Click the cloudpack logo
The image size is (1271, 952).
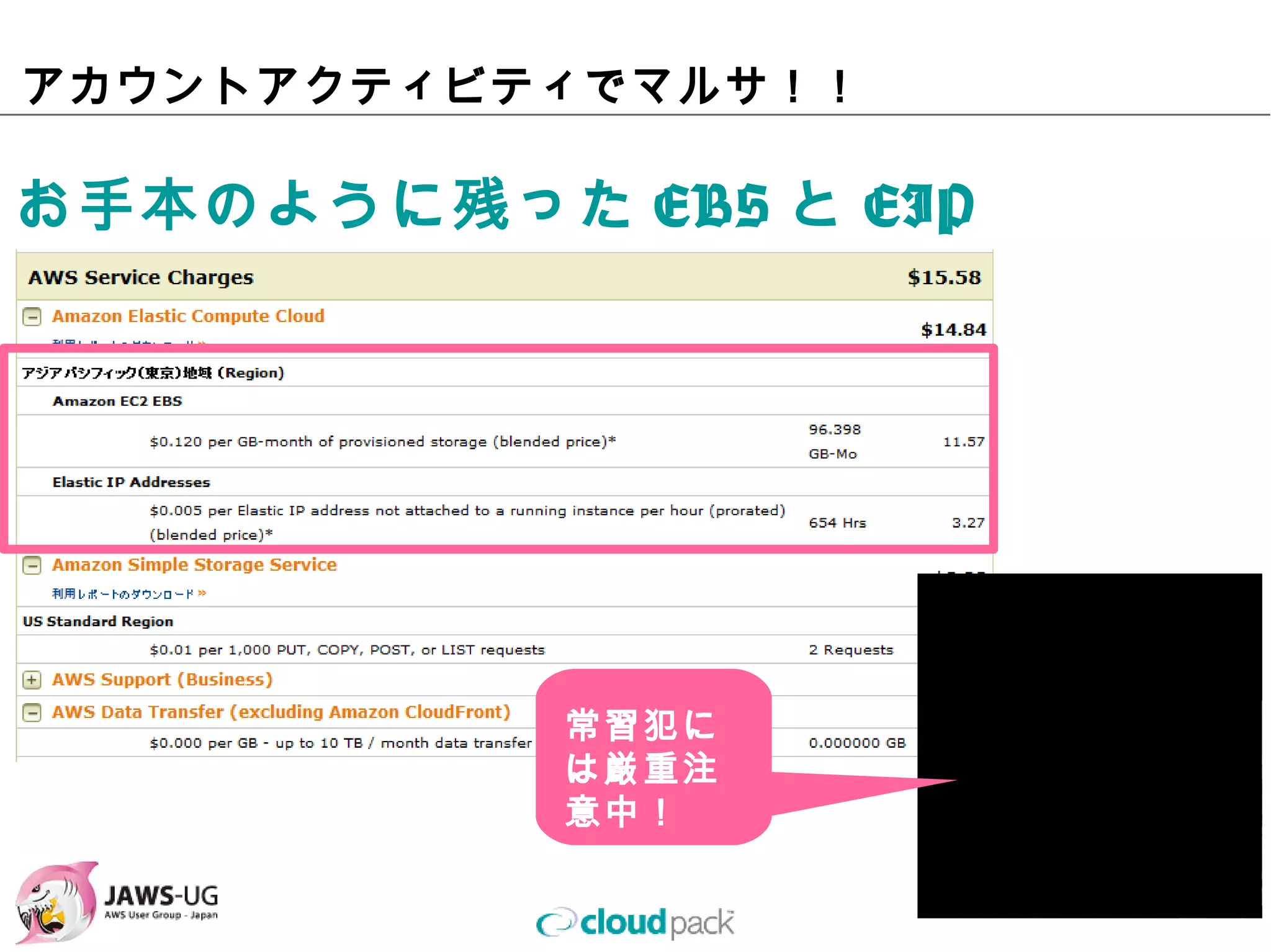coord(635,922)
